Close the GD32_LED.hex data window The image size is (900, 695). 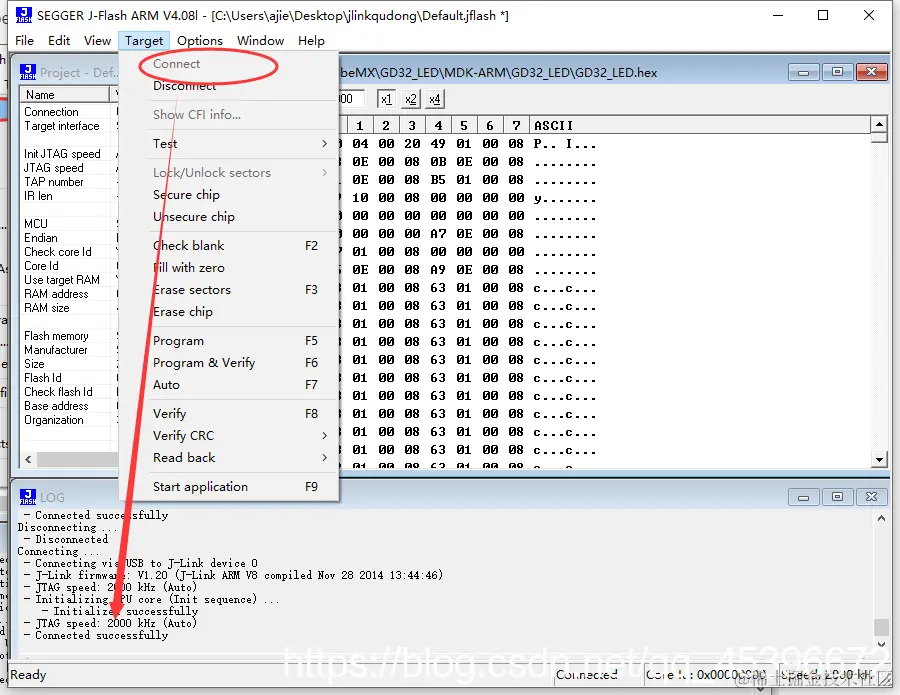(871, 72)
